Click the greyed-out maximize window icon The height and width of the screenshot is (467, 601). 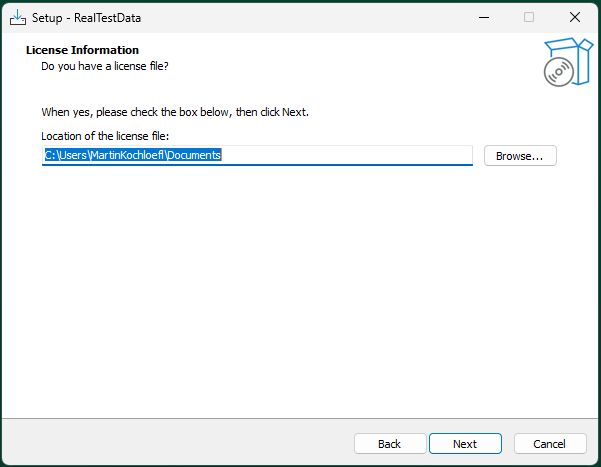[x=529, y=17]
